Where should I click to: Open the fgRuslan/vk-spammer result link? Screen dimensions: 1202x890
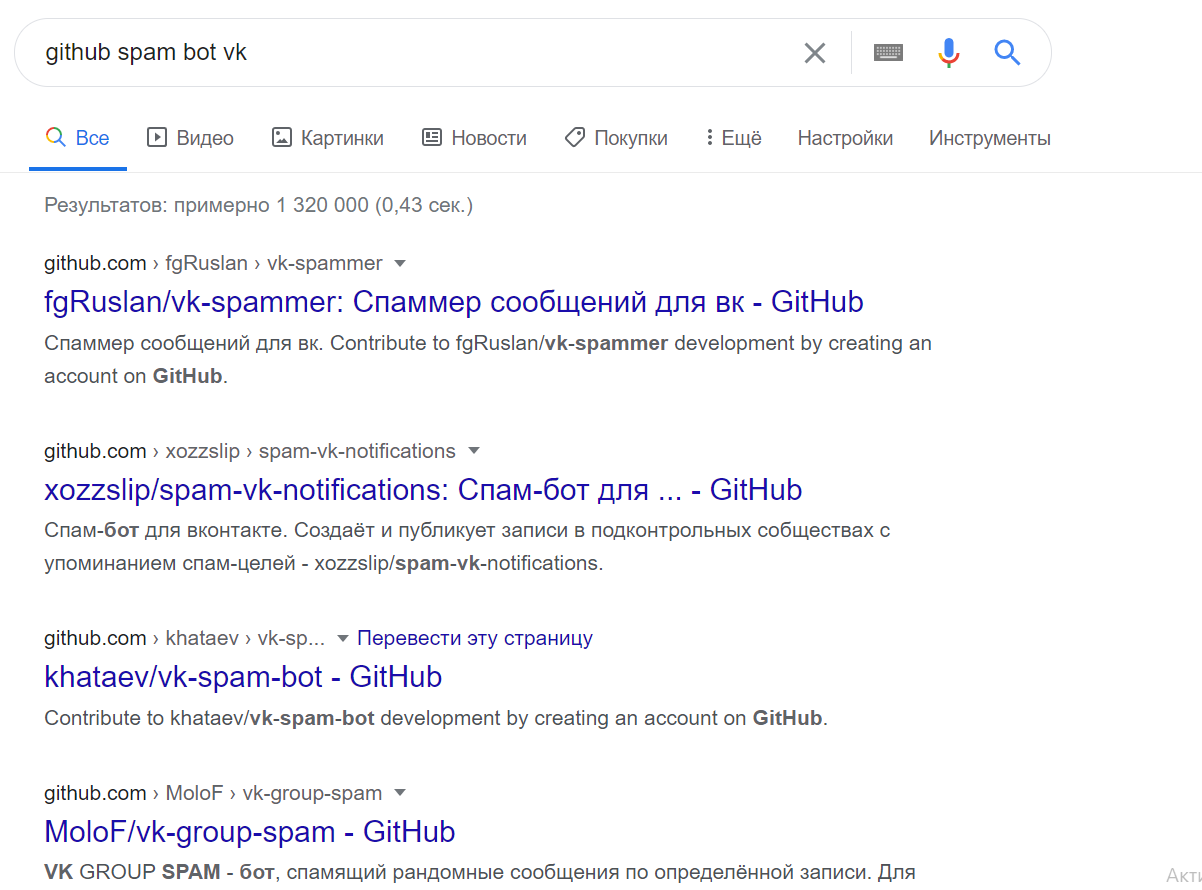tap(454, 301)
